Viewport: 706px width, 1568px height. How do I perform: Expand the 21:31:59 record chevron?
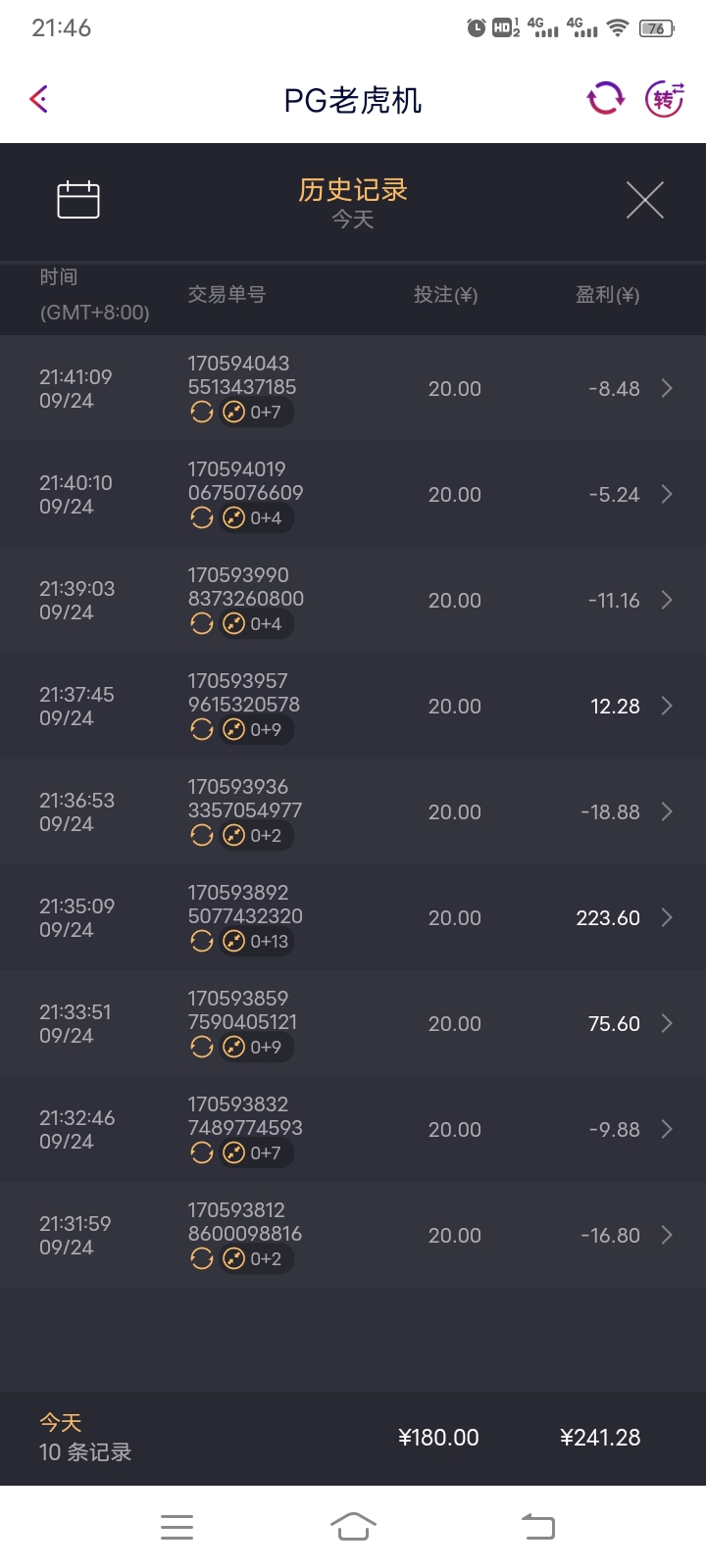[667, 1236]
